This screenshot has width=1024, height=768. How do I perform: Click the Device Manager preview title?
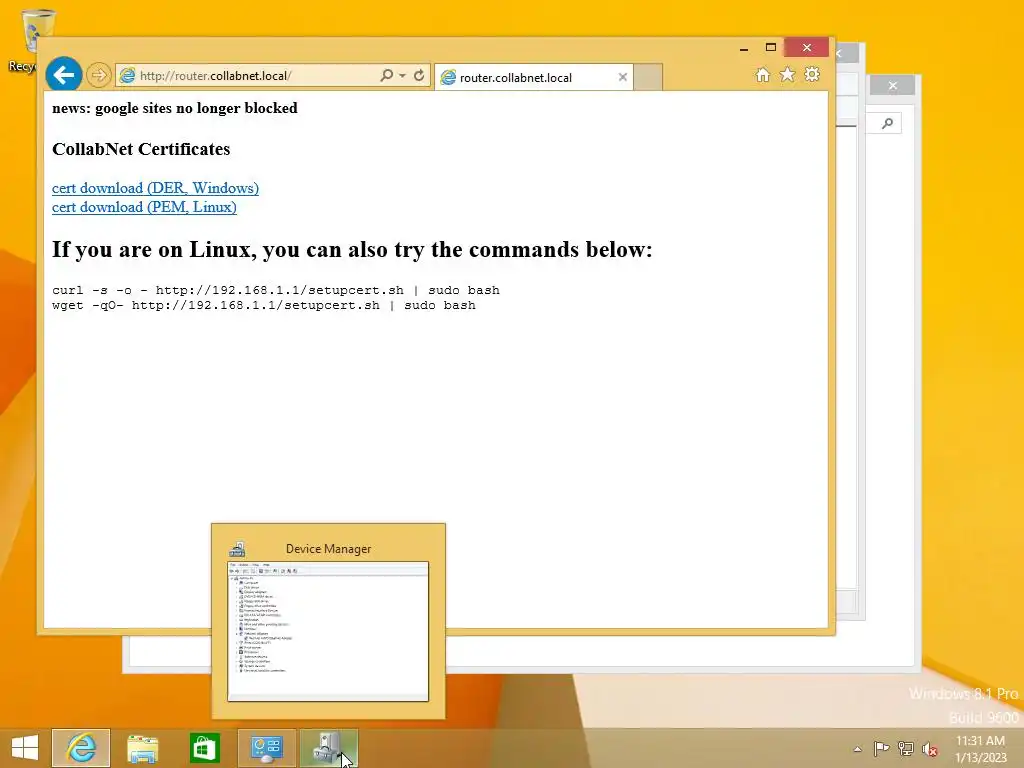coord(328,549)
